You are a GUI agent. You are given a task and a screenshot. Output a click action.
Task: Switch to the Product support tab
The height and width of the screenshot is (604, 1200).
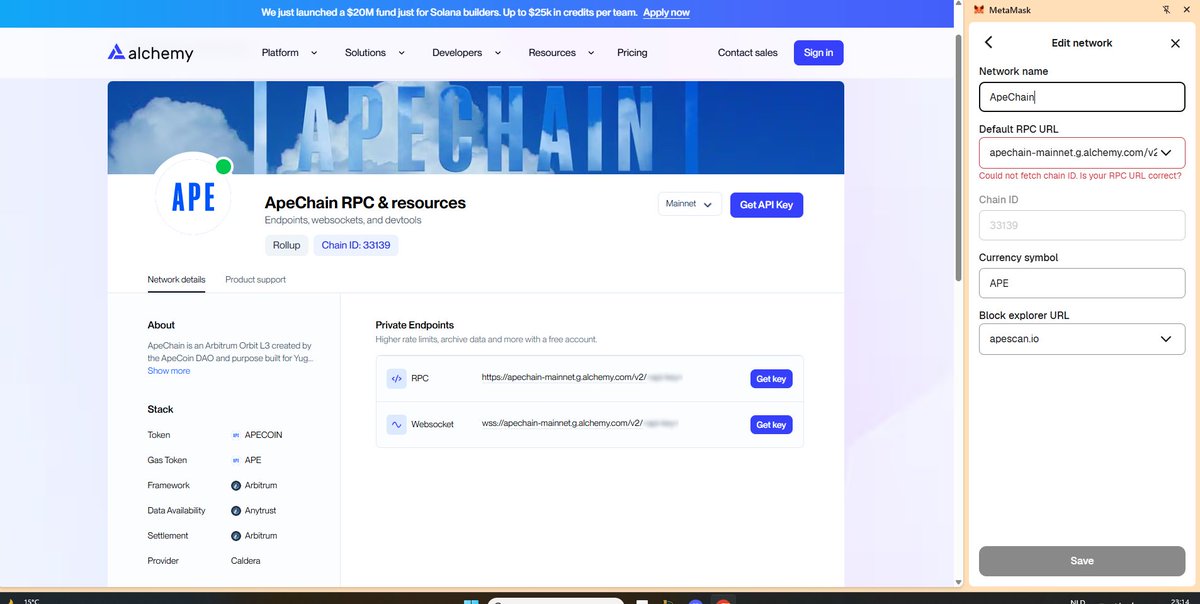pos(255,280)
